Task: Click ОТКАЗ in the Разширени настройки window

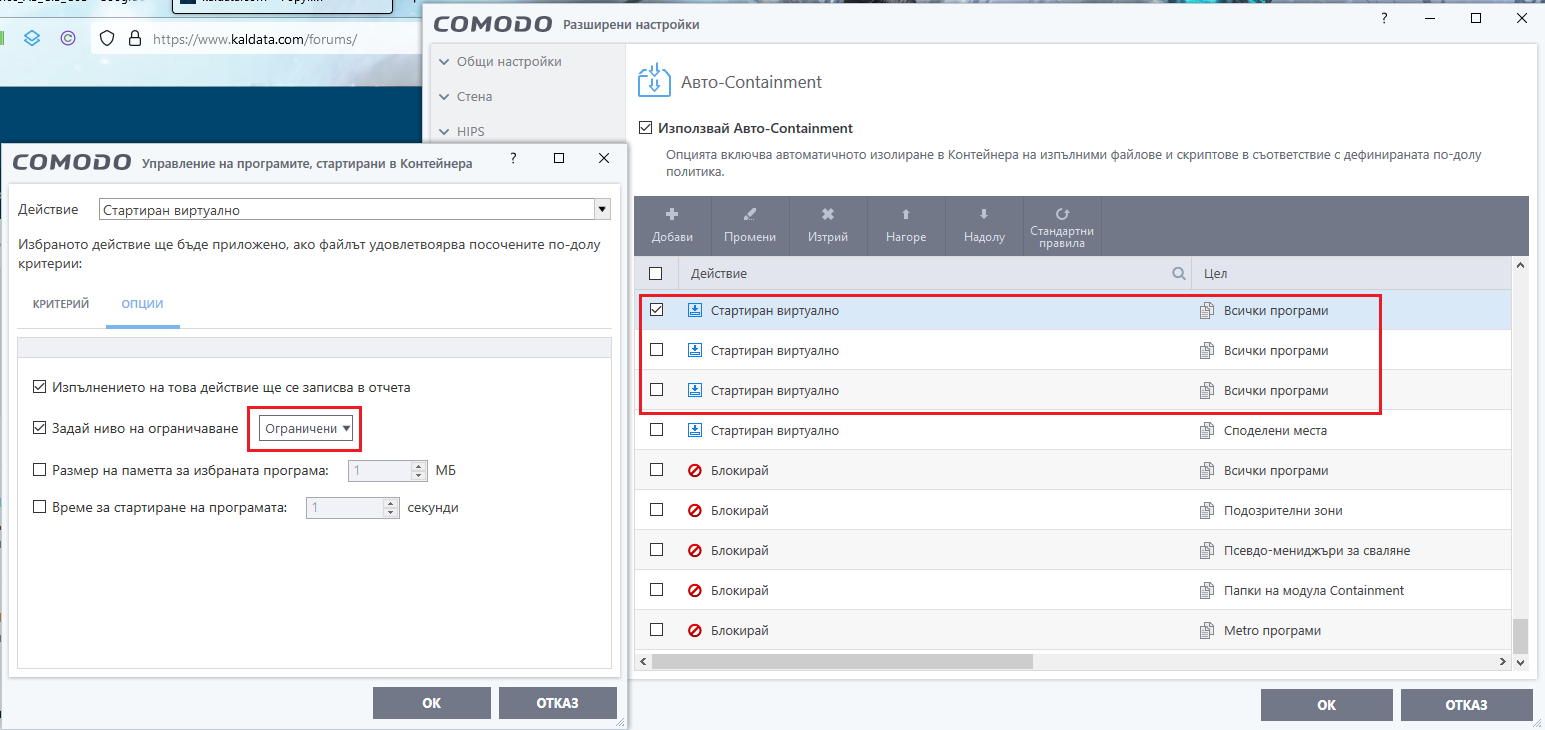Action: point(1467,705)
